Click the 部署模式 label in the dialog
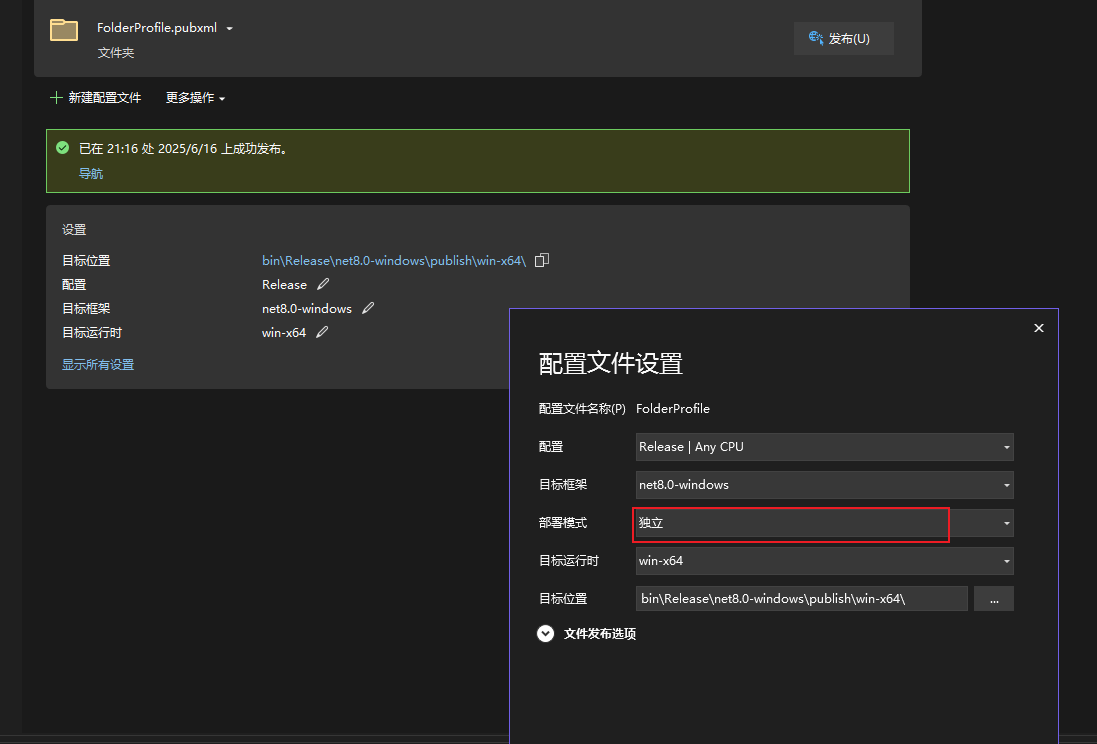 563,523
